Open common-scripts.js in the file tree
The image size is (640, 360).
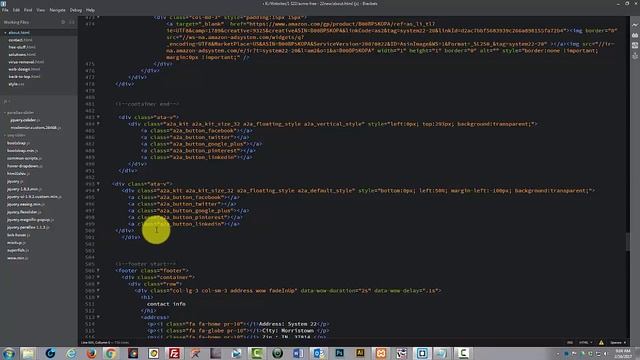click(x=24, y=158)
